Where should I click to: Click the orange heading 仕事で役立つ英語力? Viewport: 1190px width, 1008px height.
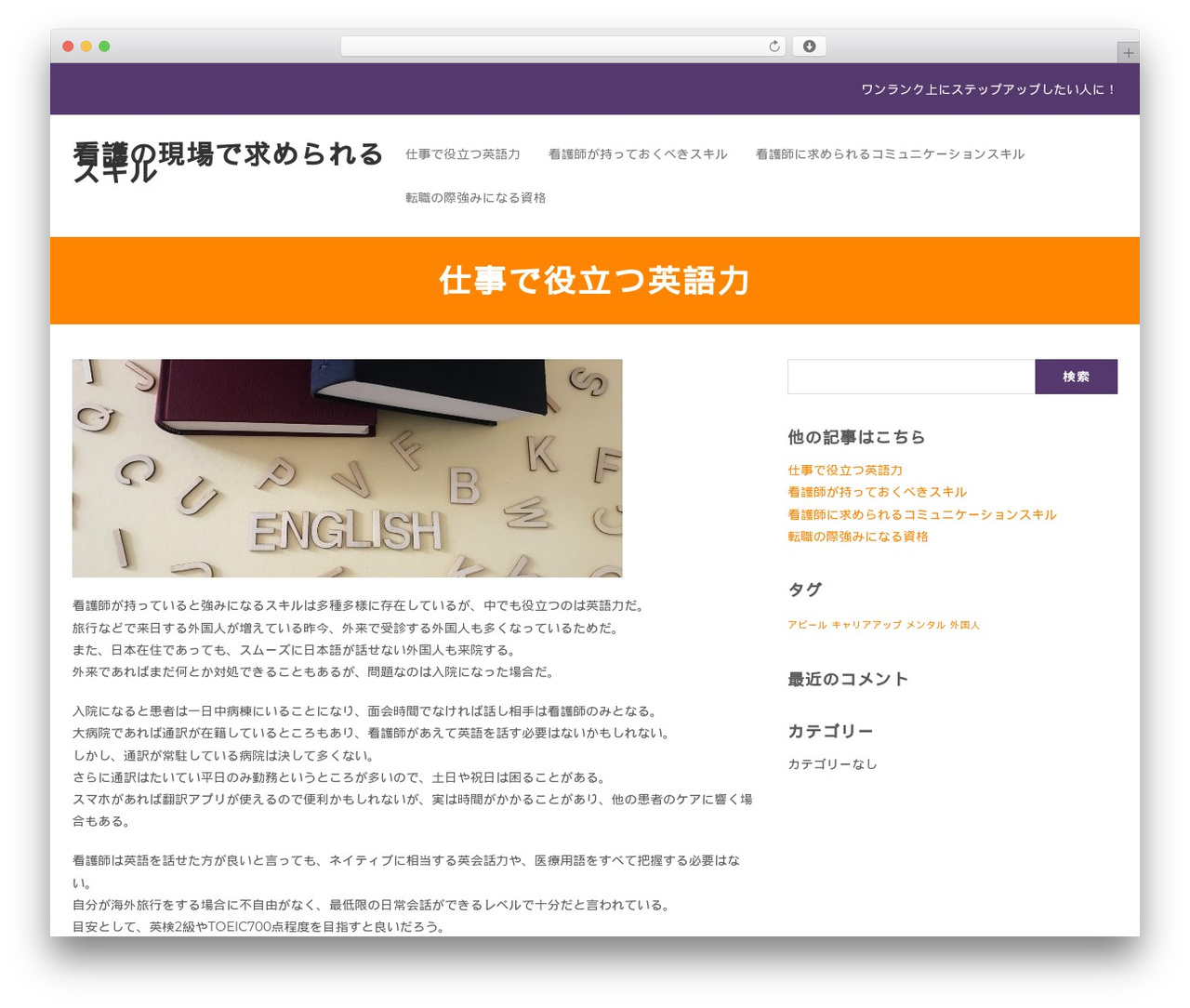coord(595,281)
